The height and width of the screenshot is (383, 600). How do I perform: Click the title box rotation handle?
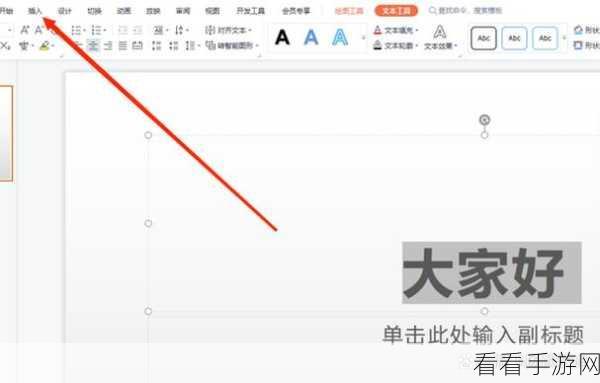(x=484, y=120)
